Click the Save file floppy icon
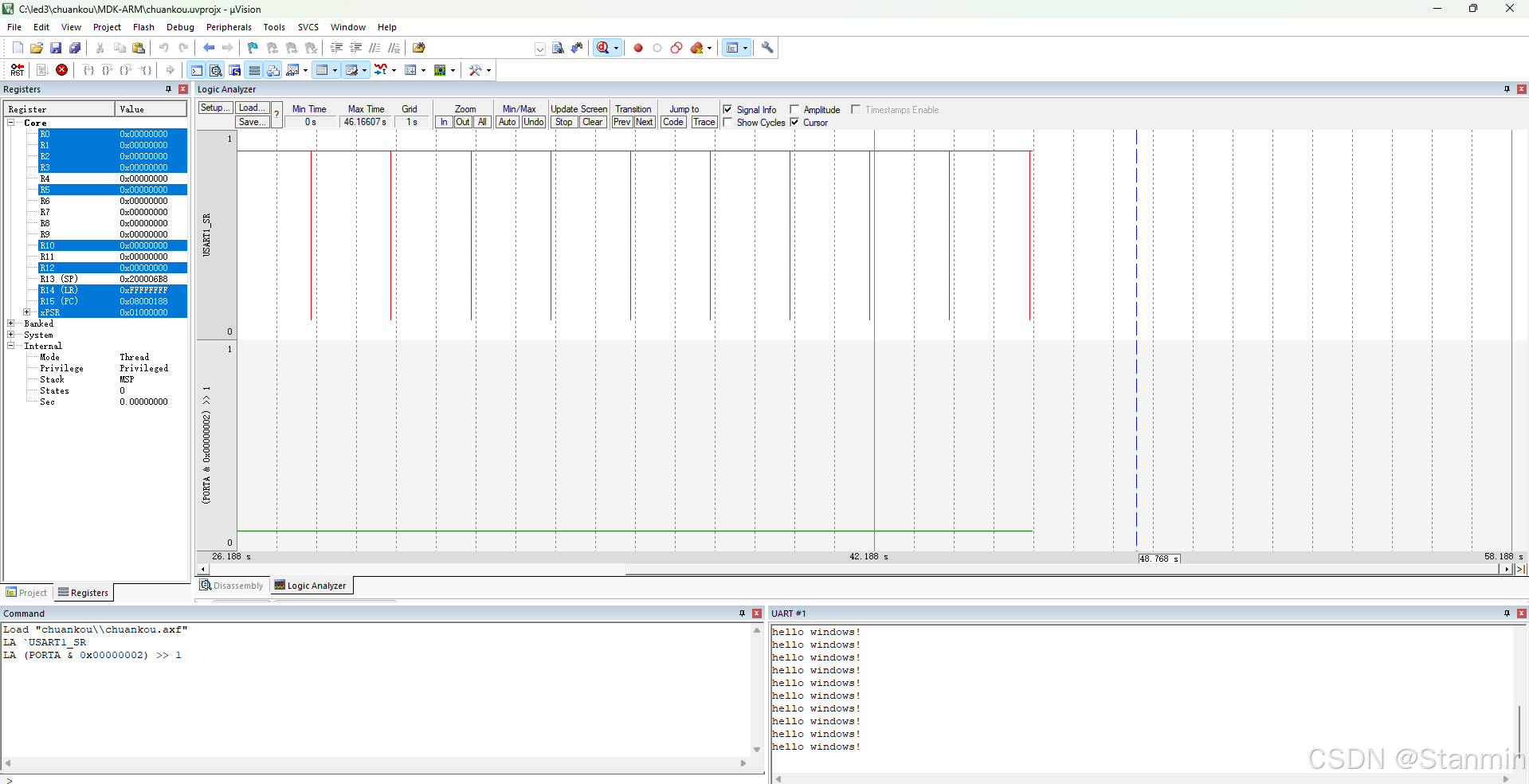The image size is (1529, 784). 56,48
